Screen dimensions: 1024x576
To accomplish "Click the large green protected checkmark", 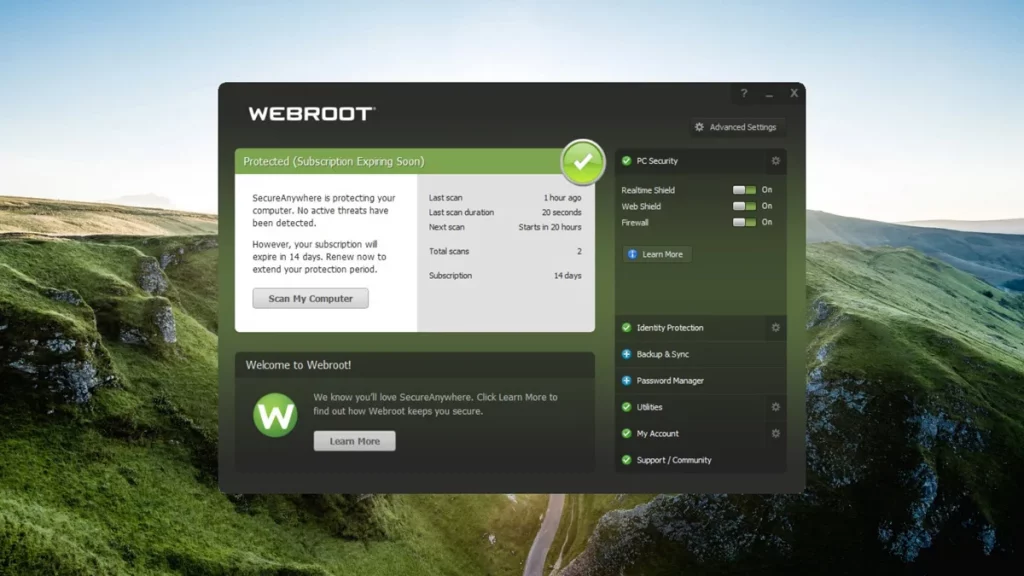I will click(x=582, y=163).
